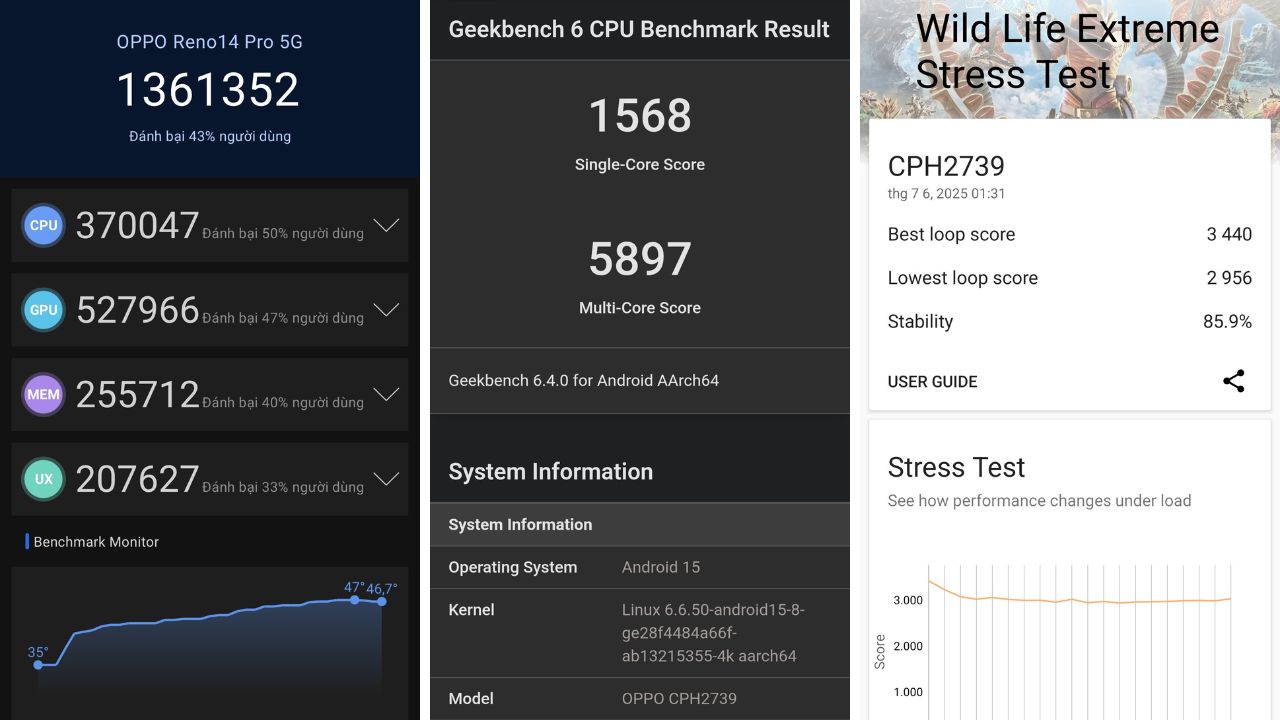Expand the UX score 207627 details
Screen dimensions: 1280x720
[386, 479]
